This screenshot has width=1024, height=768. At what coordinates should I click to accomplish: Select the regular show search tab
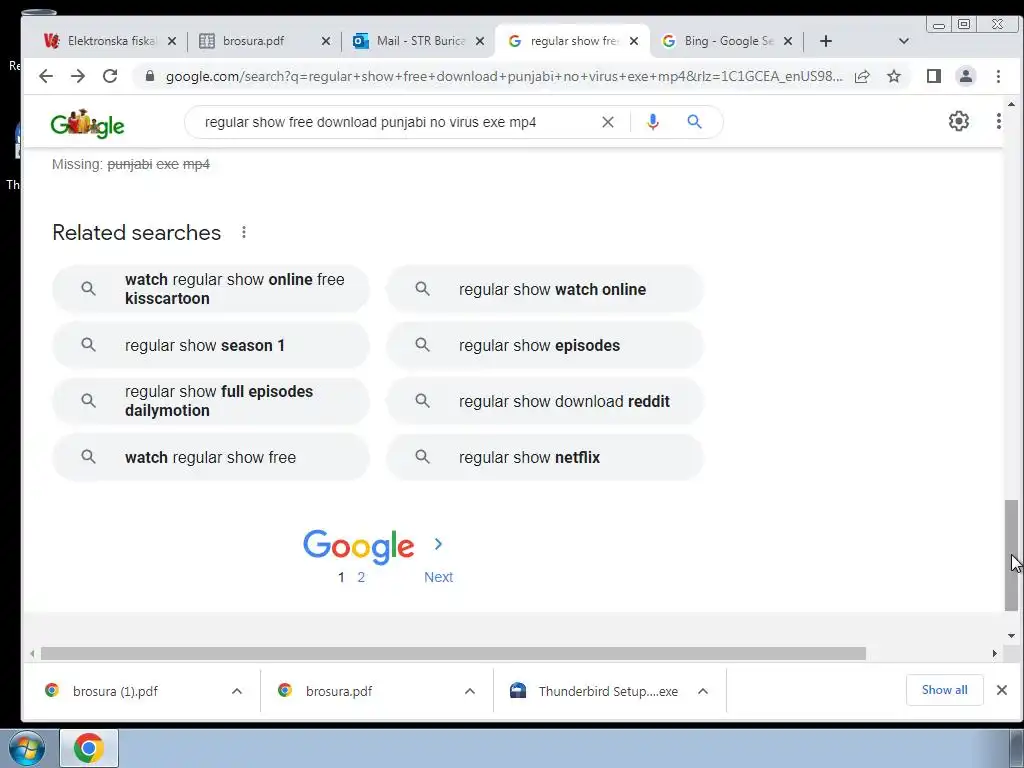[x=573, y=41]
